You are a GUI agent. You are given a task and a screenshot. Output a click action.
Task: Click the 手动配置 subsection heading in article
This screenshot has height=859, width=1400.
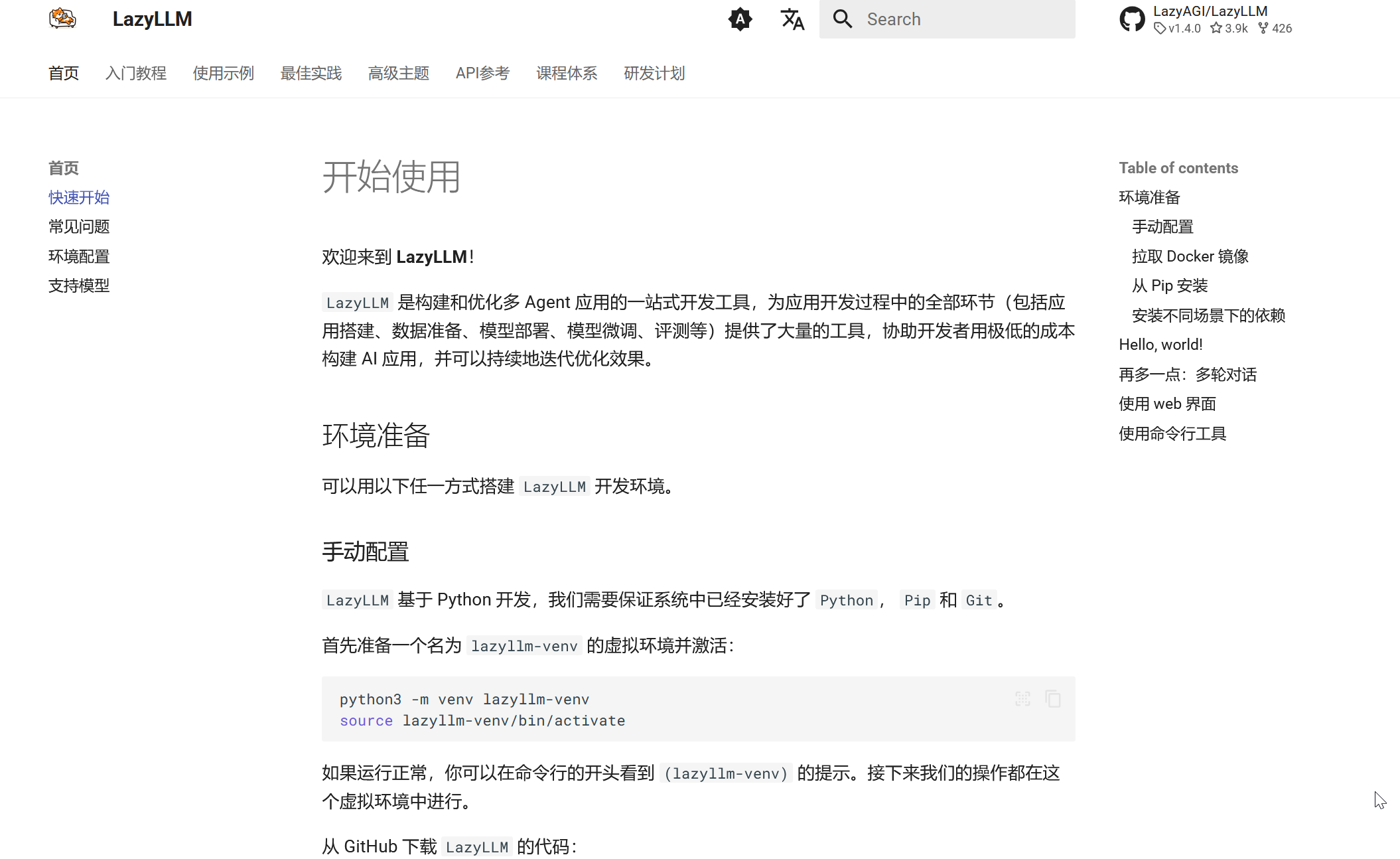click(x=366, y=552)
